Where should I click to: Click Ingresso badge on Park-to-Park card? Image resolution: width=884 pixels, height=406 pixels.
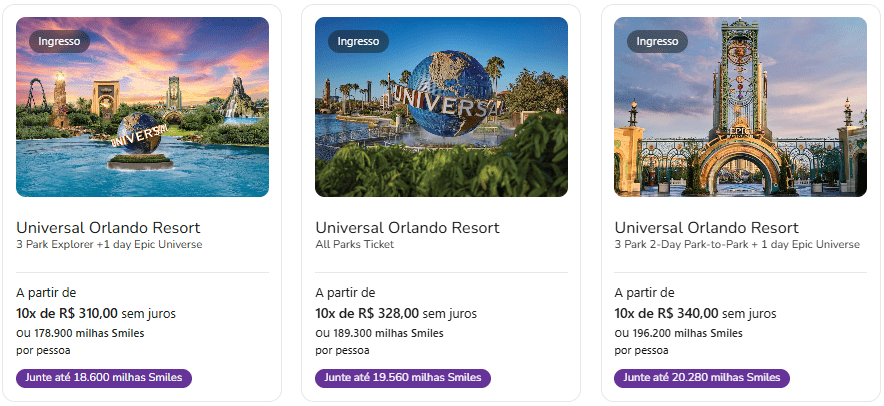coord(657,41)
